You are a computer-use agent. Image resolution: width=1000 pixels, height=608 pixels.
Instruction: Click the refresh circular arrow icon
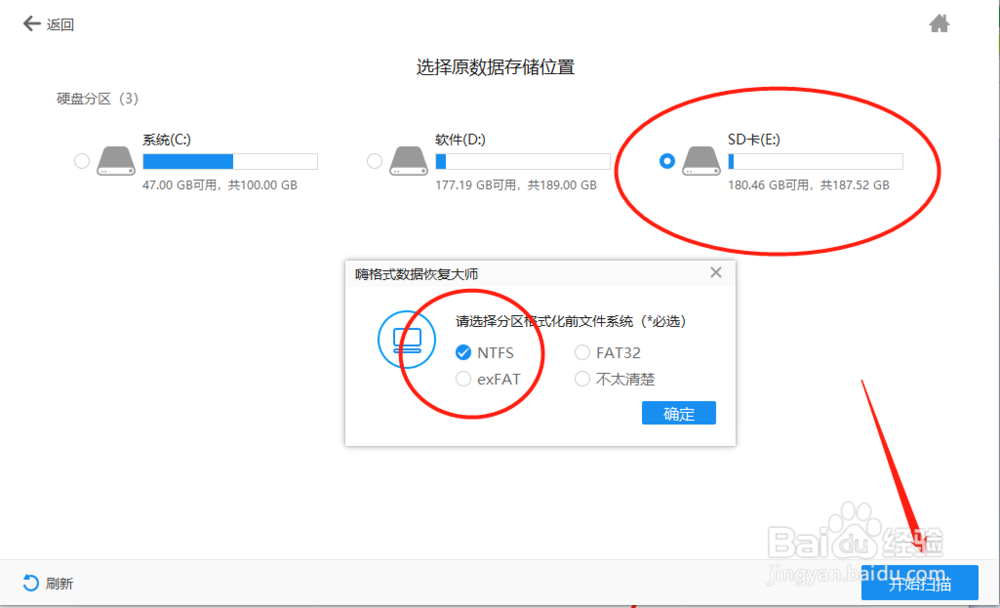31,581
